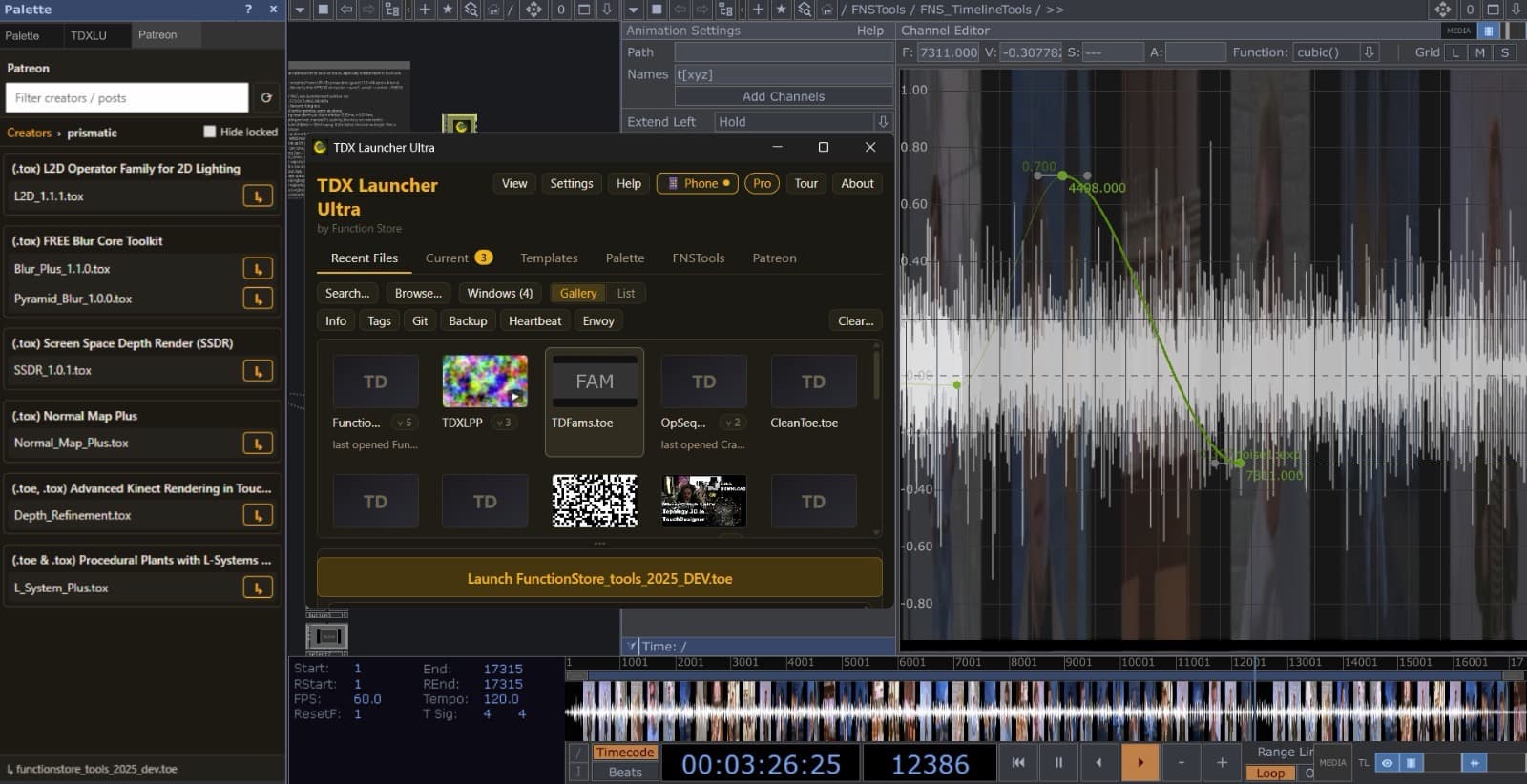Image resolution: width=1527 pixels, height=784 pixels.
Task: Download Depth_Refinement.tox
Action: click(x=258, y=515)
